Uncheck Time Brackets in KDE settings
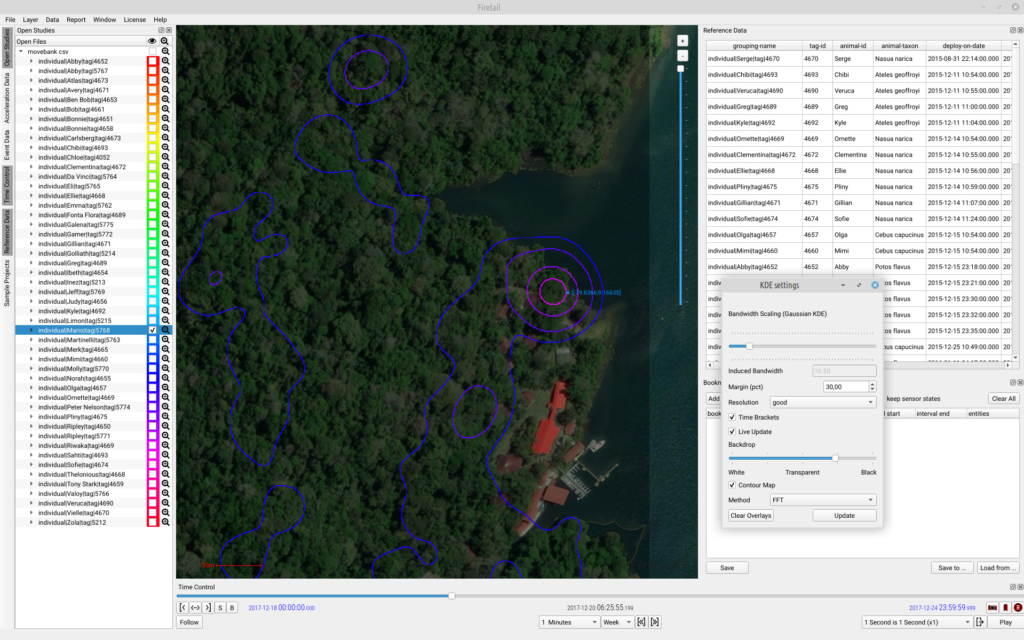This screenshot has height=640, width=1024. pyautogui.click(x=732, y=417)
